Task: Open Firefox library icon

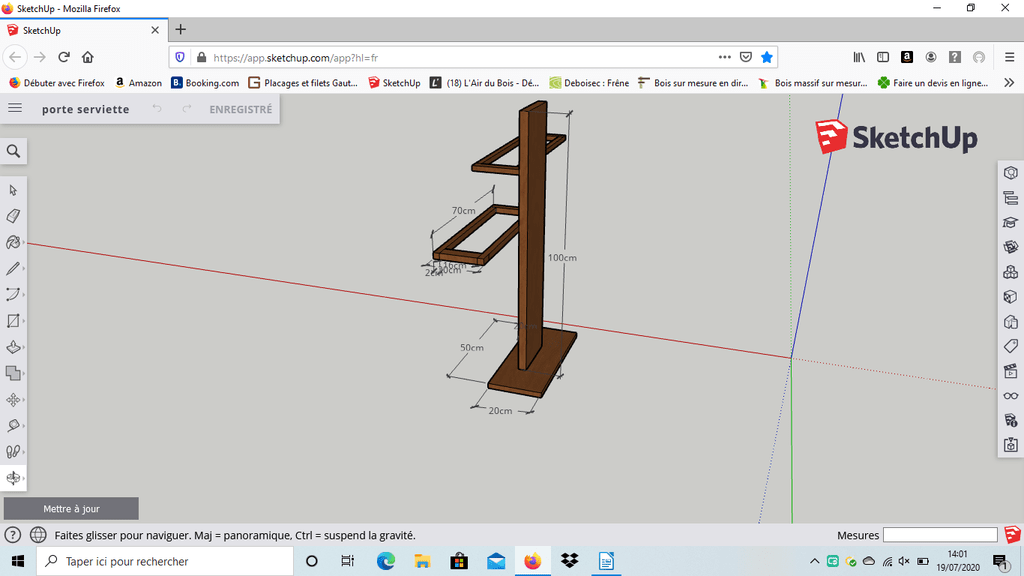Action: pos(859,57)
